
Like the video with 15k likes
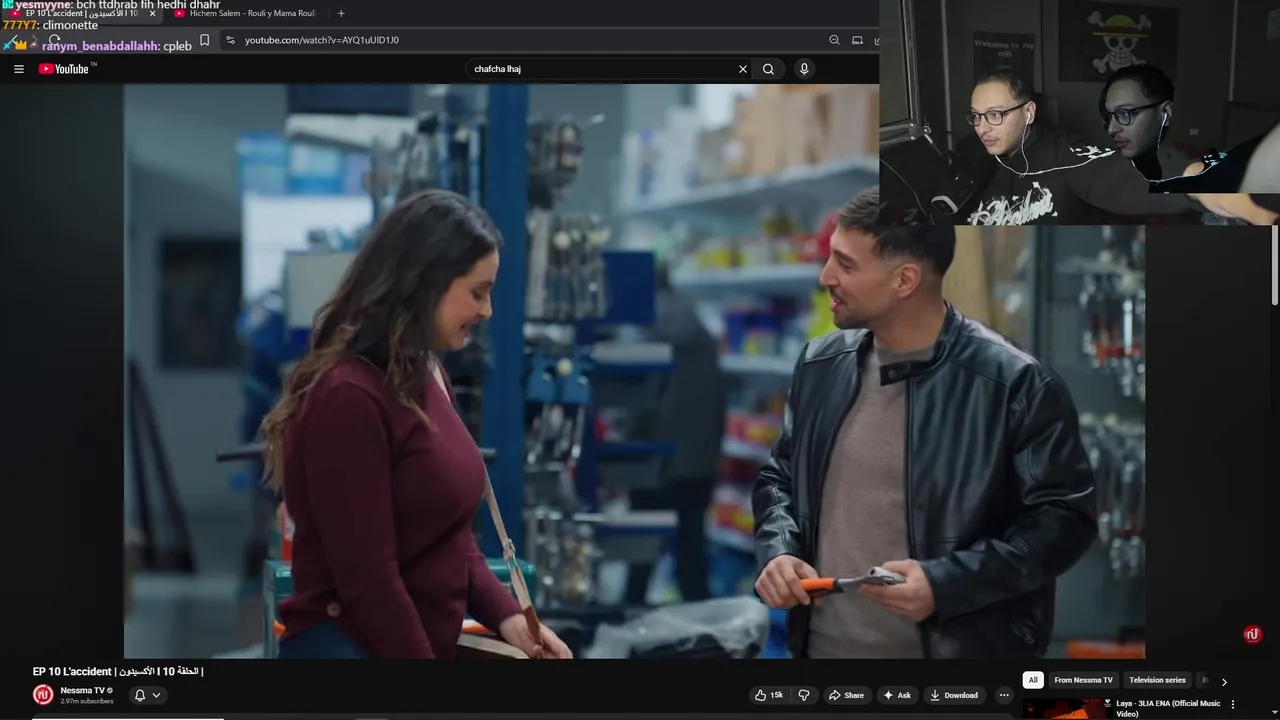tap(769, 695)
